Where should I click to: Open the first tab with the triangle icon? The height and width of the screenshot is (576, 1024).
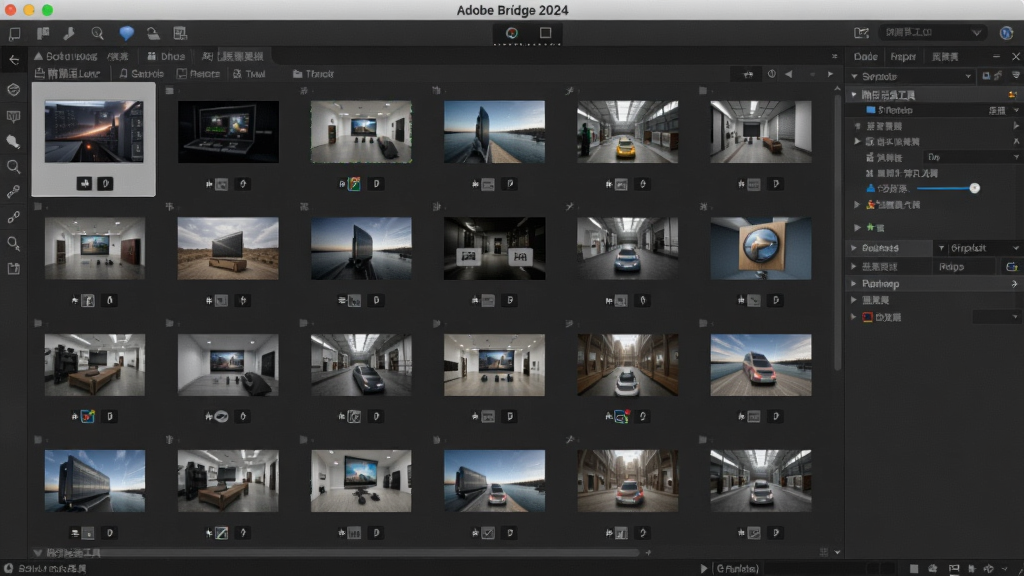tap(81, 56)
